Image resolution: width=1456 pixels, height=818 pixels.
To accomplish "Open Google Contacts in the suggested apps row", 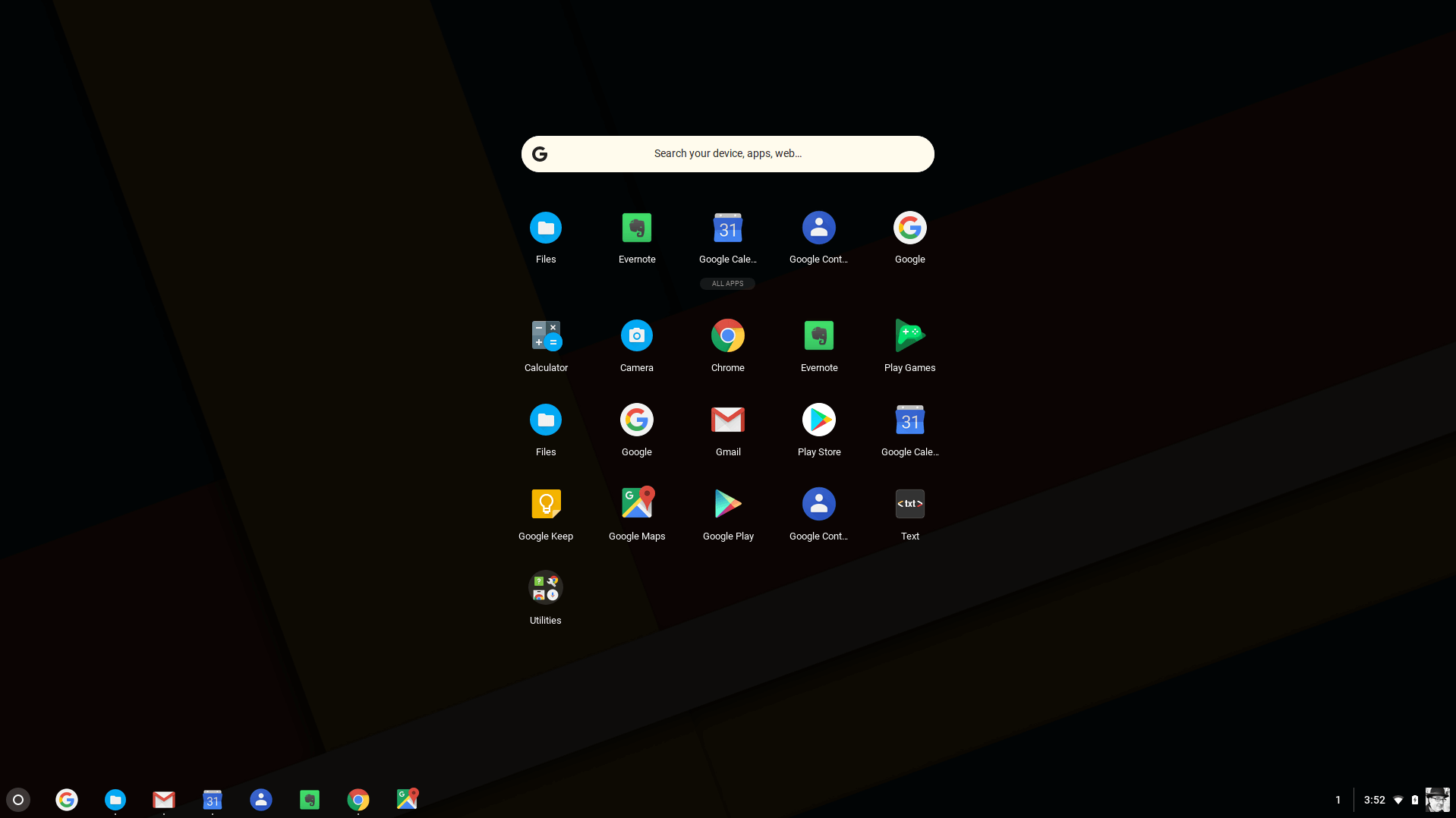I will (x=819, y=228).
